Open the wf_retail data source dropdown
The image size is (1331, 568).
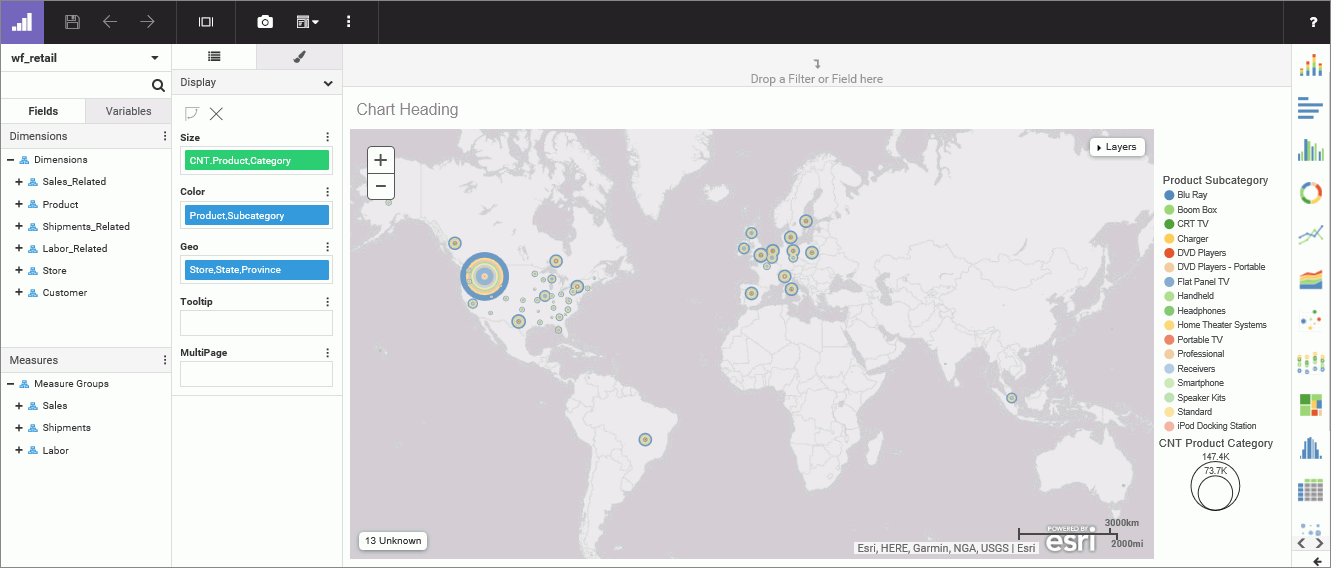[155, 58]
